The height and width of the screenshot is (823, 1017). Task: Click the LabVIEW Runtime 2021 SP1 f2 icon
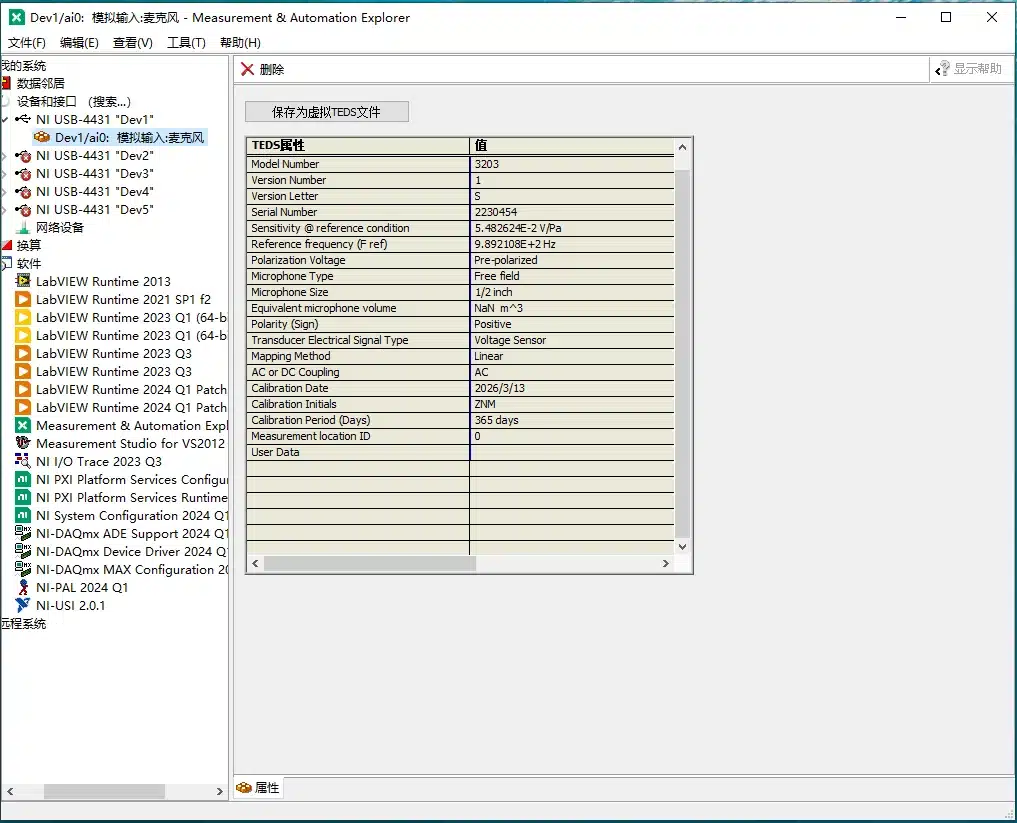23,300
